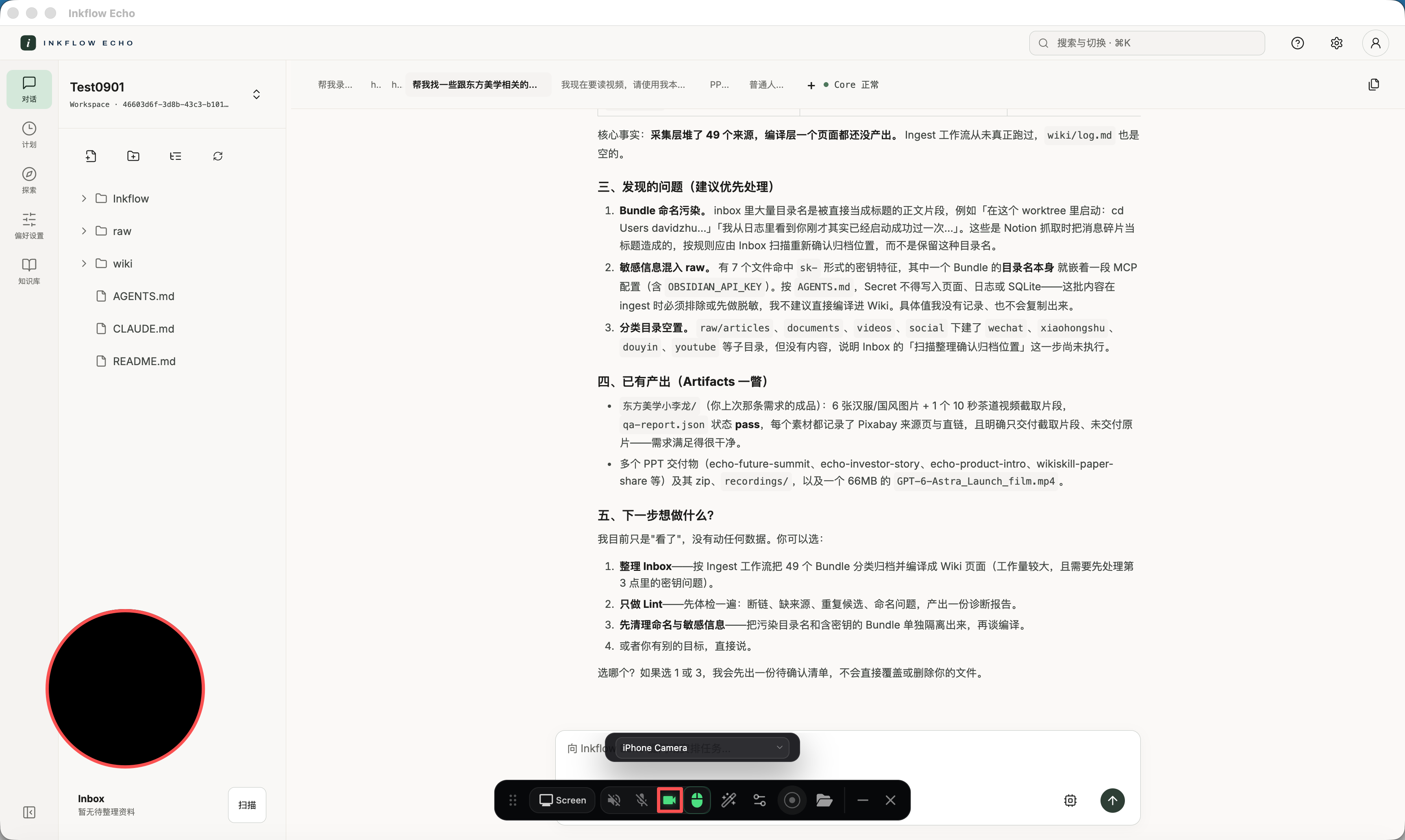The width and height of the screenshot is (1405, 840).
Task: Expand the Inkflow folder
Action: click(84, 198)
